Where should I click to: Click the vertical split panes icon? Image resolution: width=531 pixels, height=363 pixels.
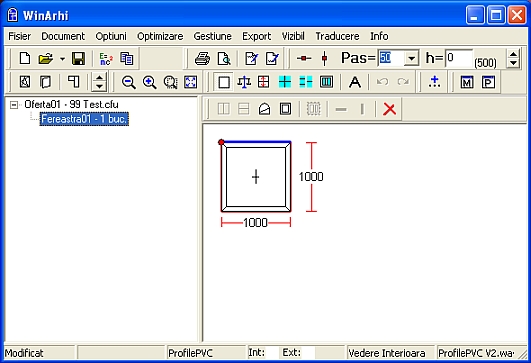[224, 109]
